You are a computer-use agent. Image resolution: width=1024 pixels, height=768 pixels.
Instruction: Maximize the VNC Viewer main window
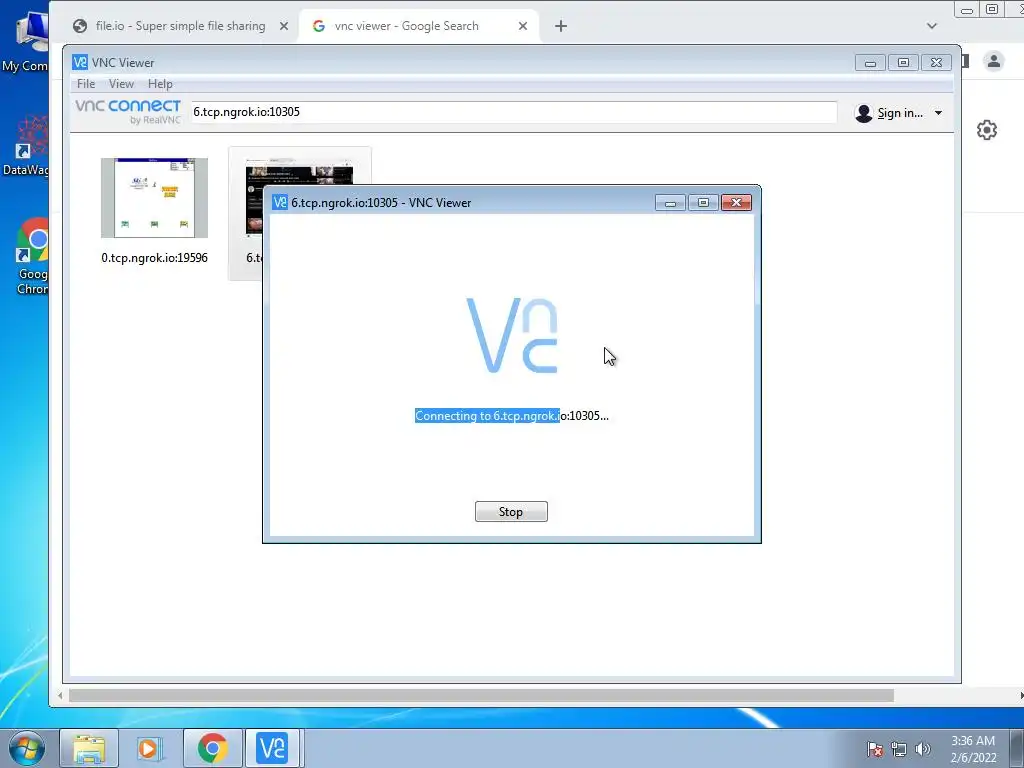point(903,63)
